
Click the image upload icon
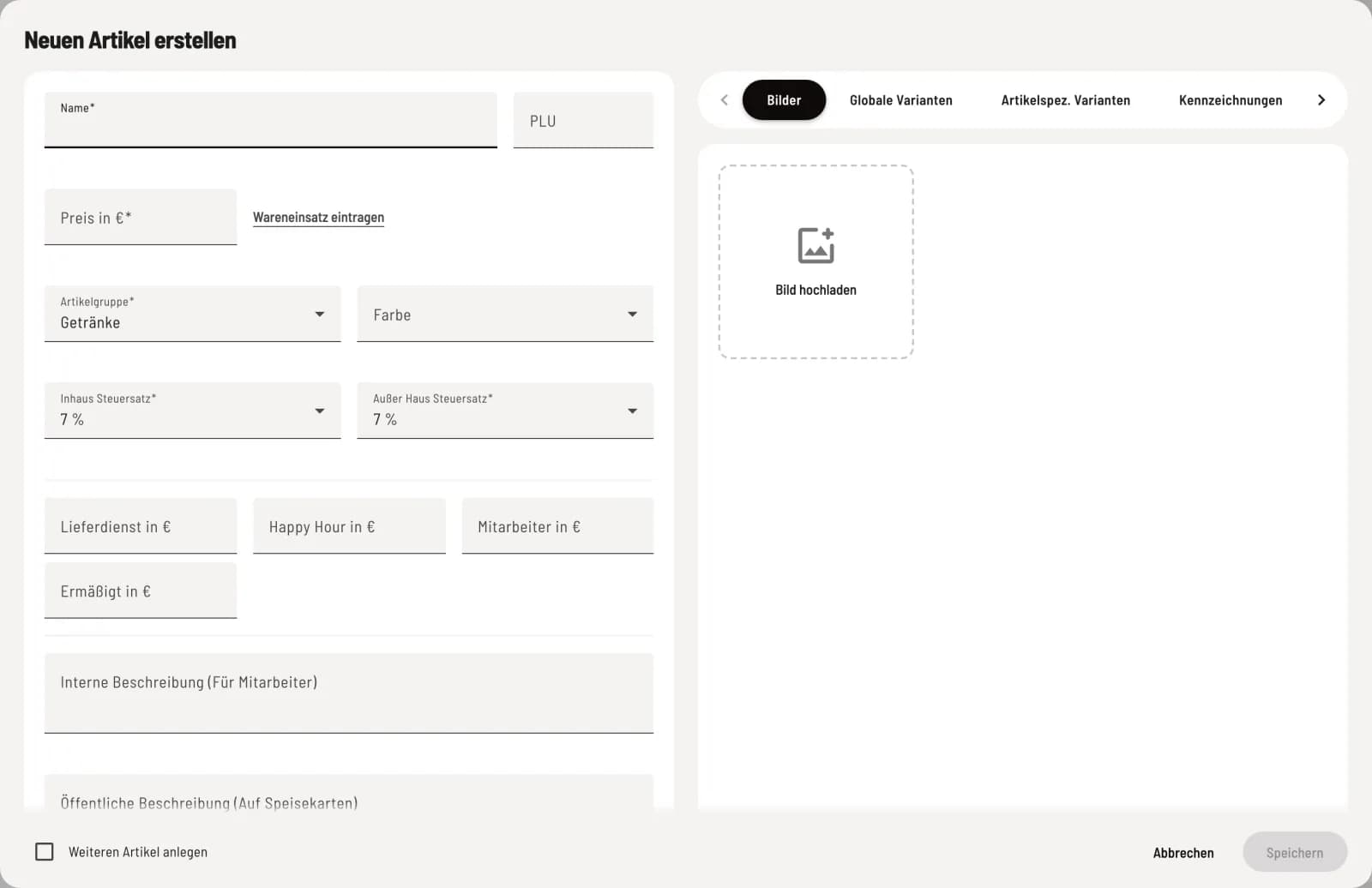click(x=815, y=246)
